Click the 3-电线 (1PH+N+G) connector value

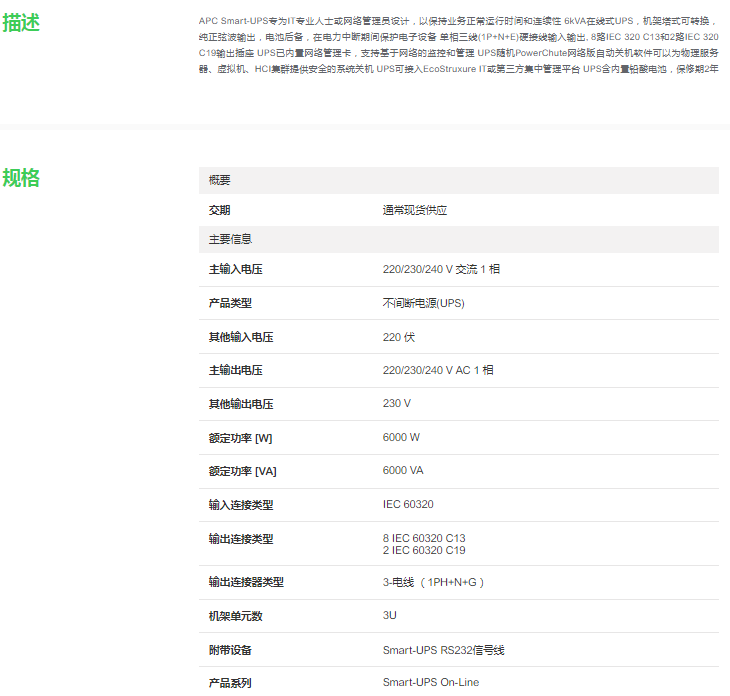click(x=434, y=582)
